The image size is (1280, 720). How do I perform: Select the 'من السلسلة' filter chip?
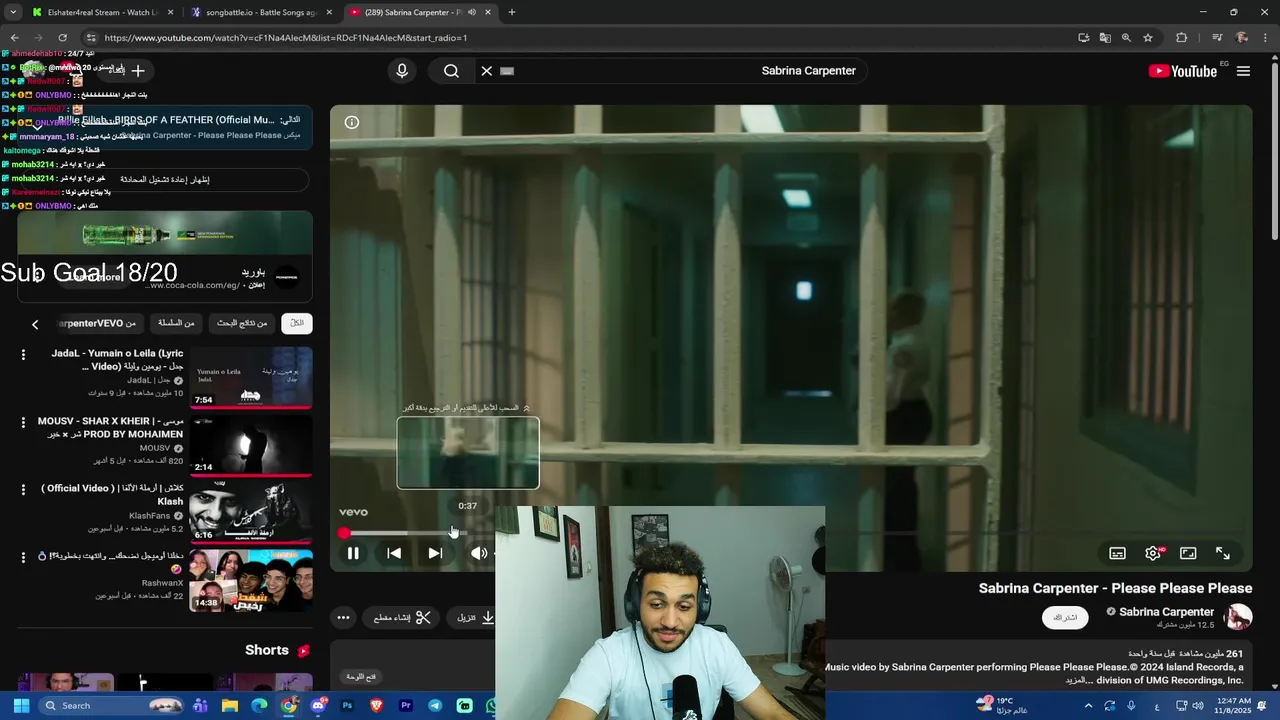coord(176,323)
